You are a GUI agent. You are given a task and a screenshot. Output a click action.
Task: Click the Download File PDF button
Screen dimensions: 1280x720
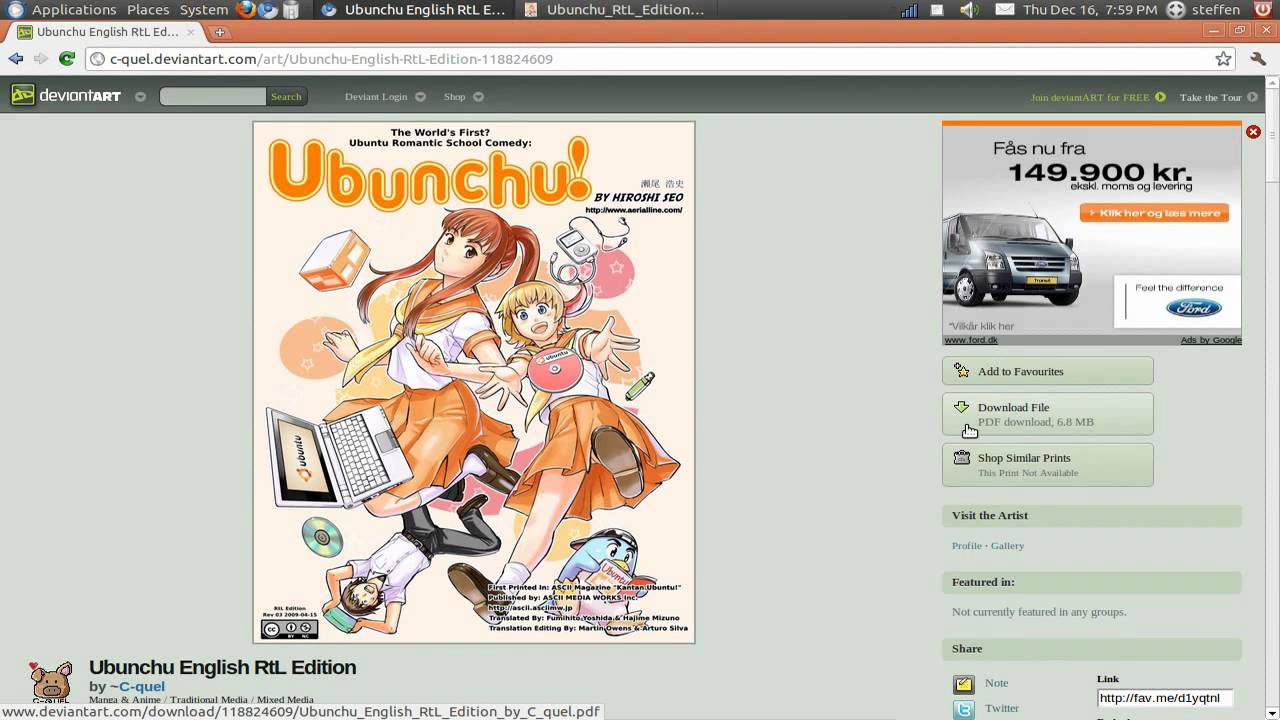[x=1047, y=414]
